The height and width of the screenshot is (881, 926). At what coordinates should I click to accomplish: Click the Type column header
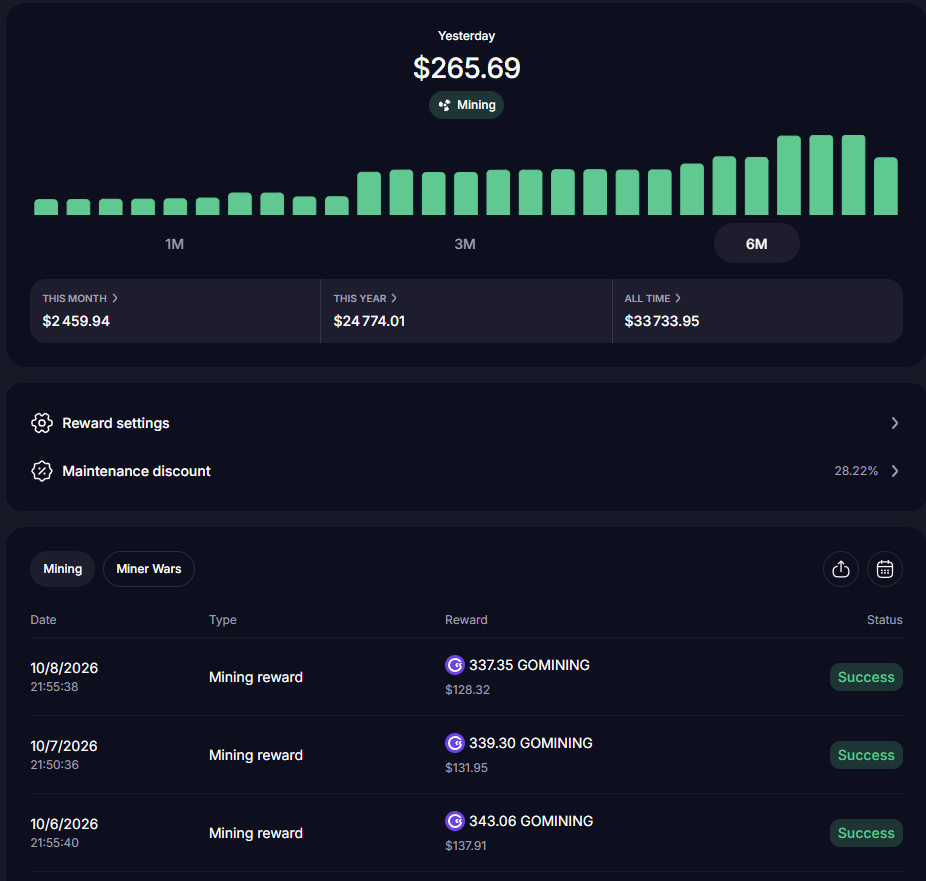click(223, 620)
